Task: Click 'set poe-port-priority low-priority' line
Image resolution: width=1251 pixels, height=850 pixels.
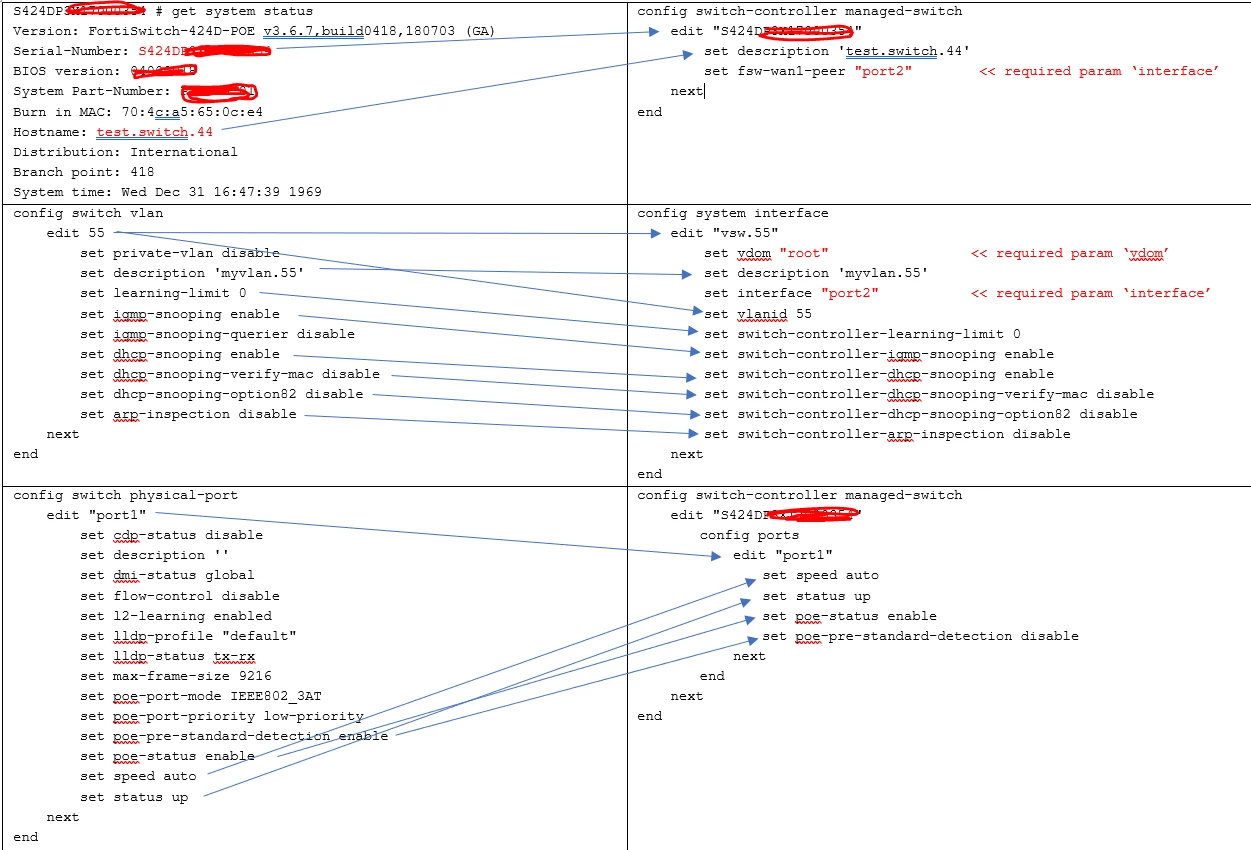Action: coord(222,716)
